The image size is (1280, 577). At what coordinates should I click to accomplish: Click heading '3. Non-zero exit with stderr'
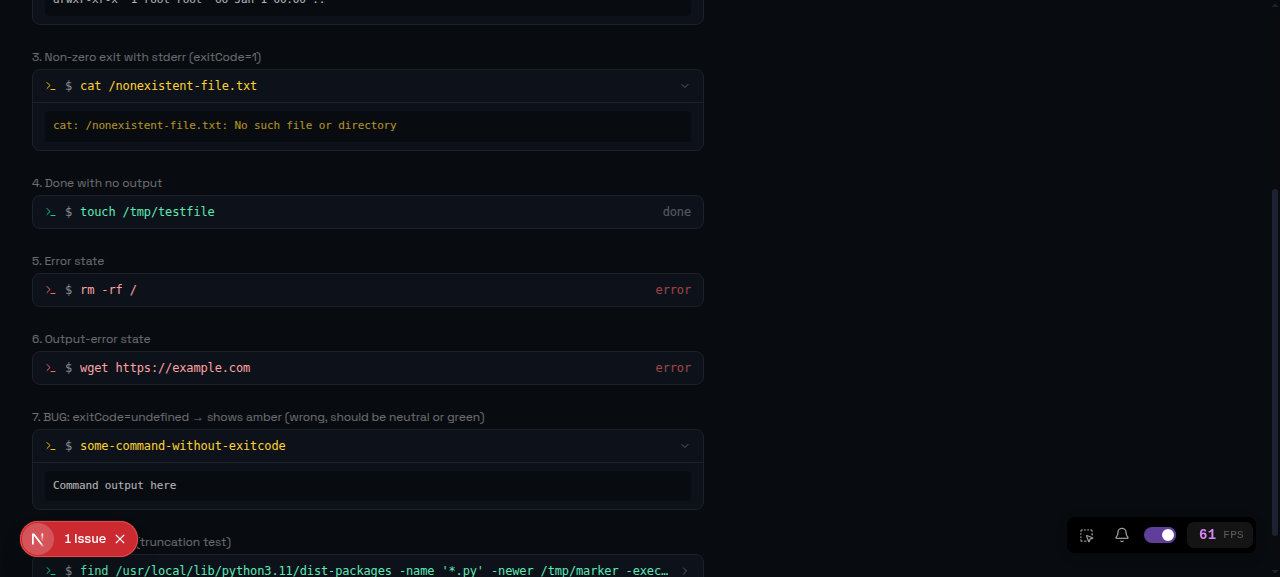(x=147, y=57)
